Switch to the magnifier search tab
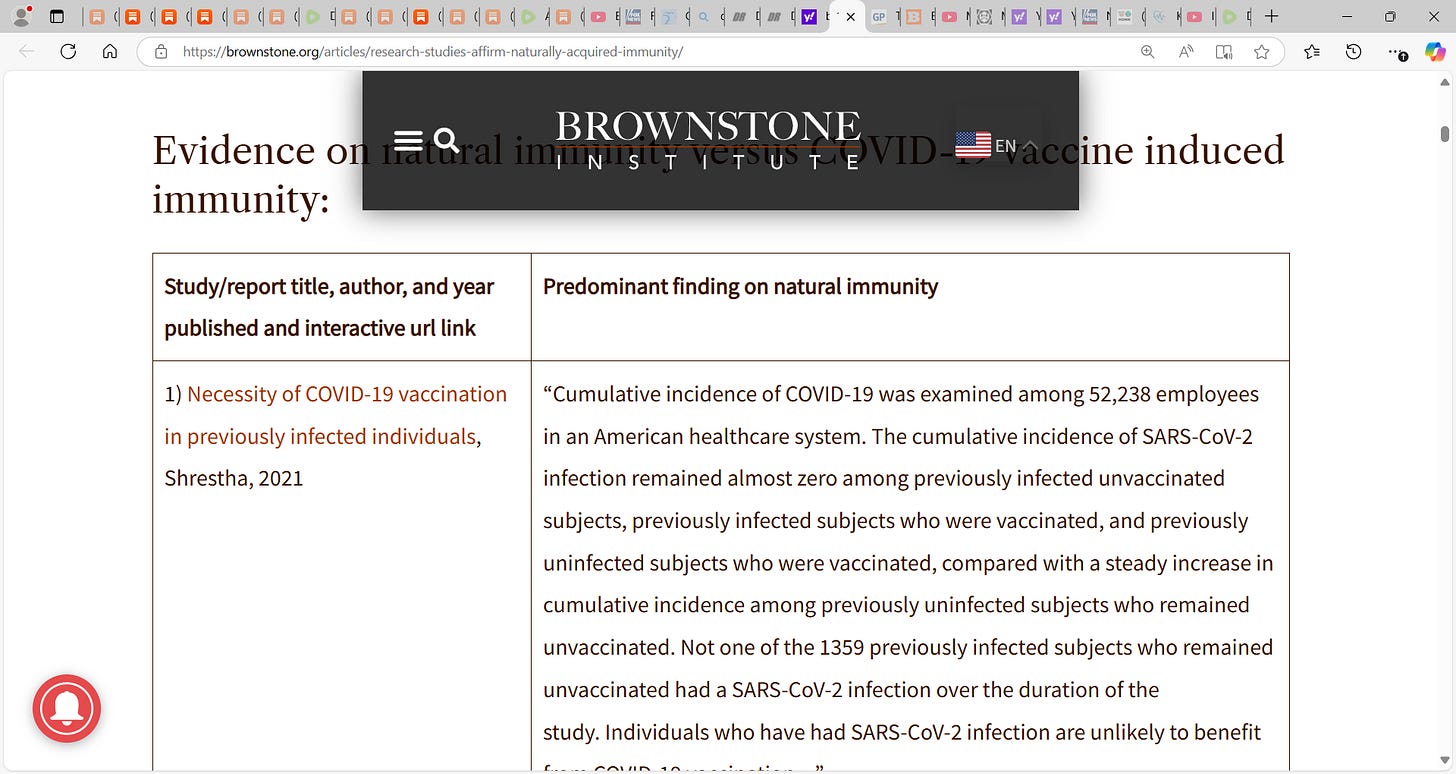Image resolution: width=1456 pixels, height=774 pixels. 704,17
